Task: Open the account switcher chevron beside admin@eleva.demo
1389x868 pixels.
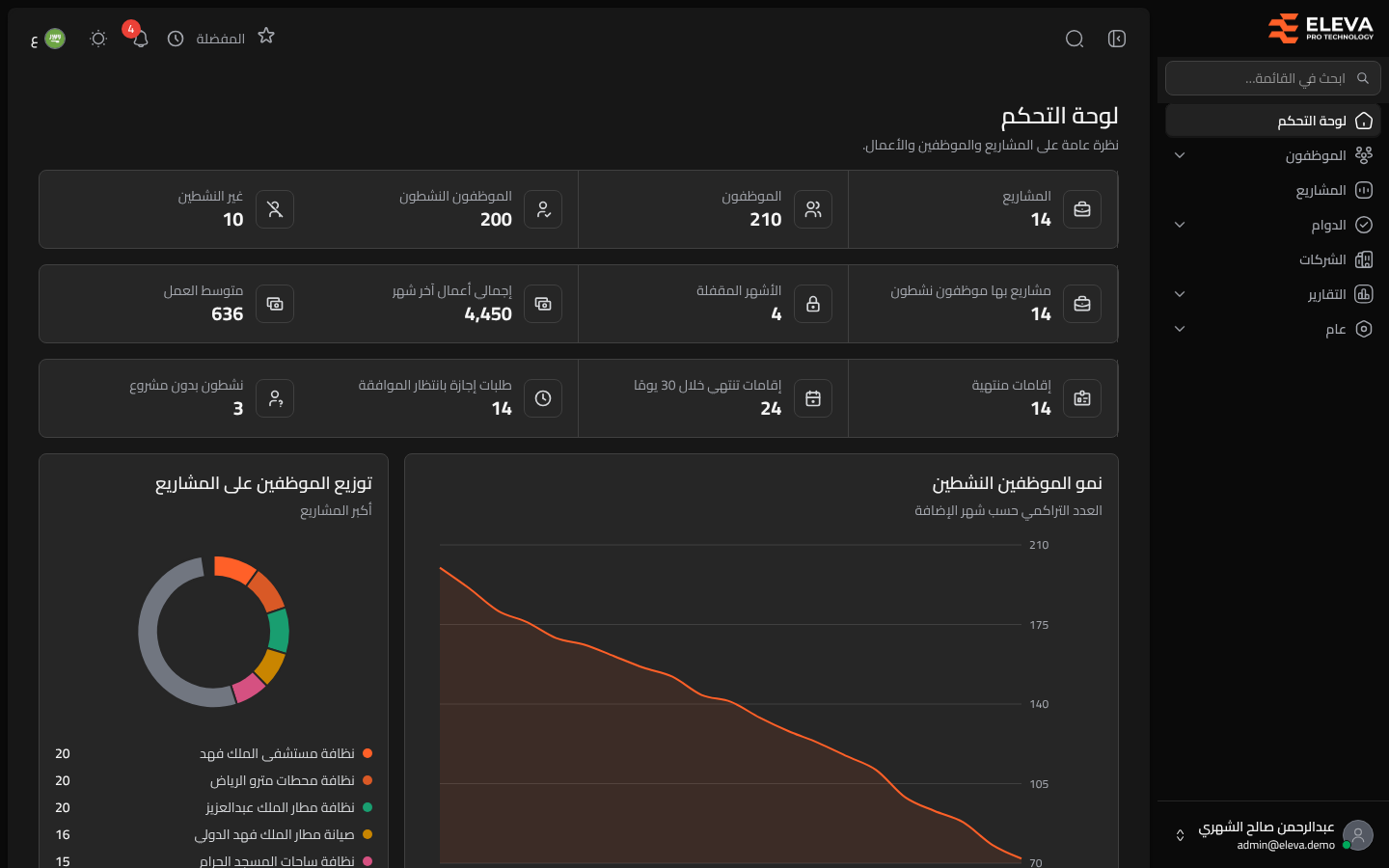Action: click(1180, 835)
